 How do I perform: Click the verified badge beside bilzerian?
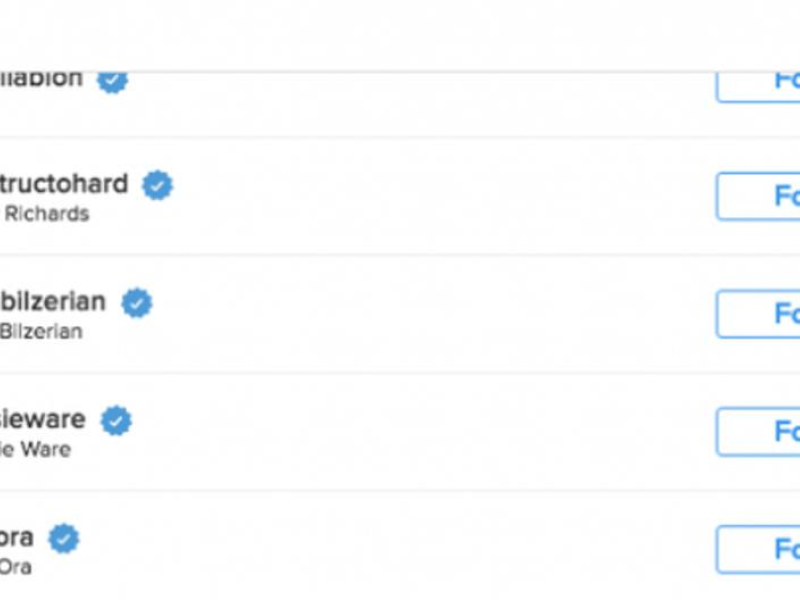[x=137, y=303]
